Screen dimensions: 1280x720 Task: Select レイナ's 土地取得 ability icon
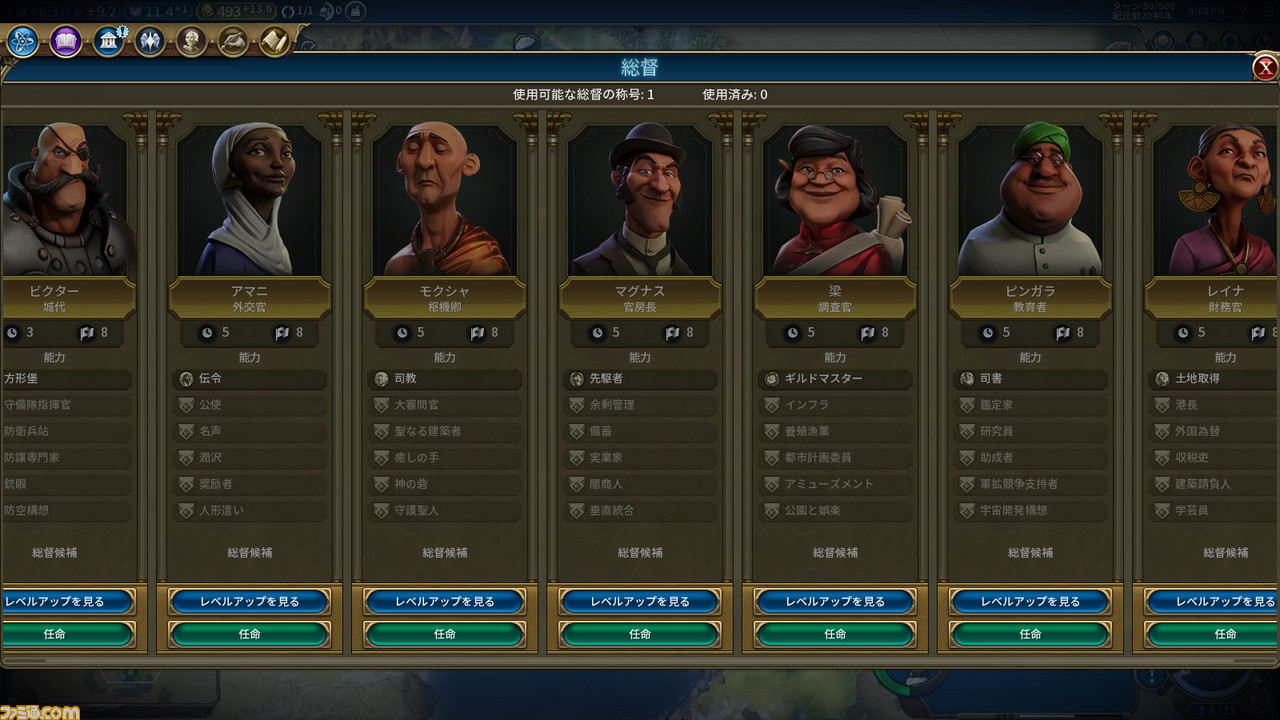tap(1162, 379)
